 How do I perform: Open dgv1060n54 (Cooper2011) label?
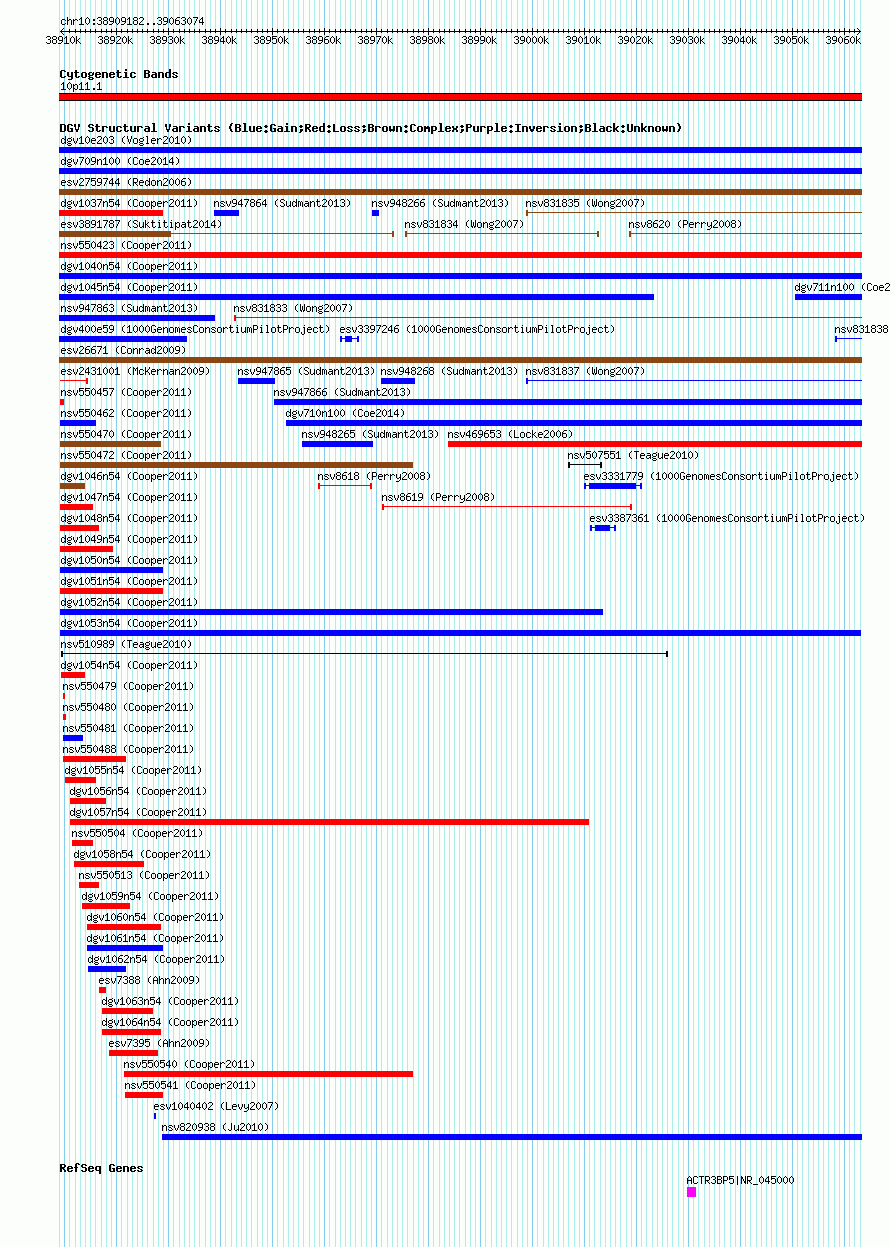pos(156,917)
